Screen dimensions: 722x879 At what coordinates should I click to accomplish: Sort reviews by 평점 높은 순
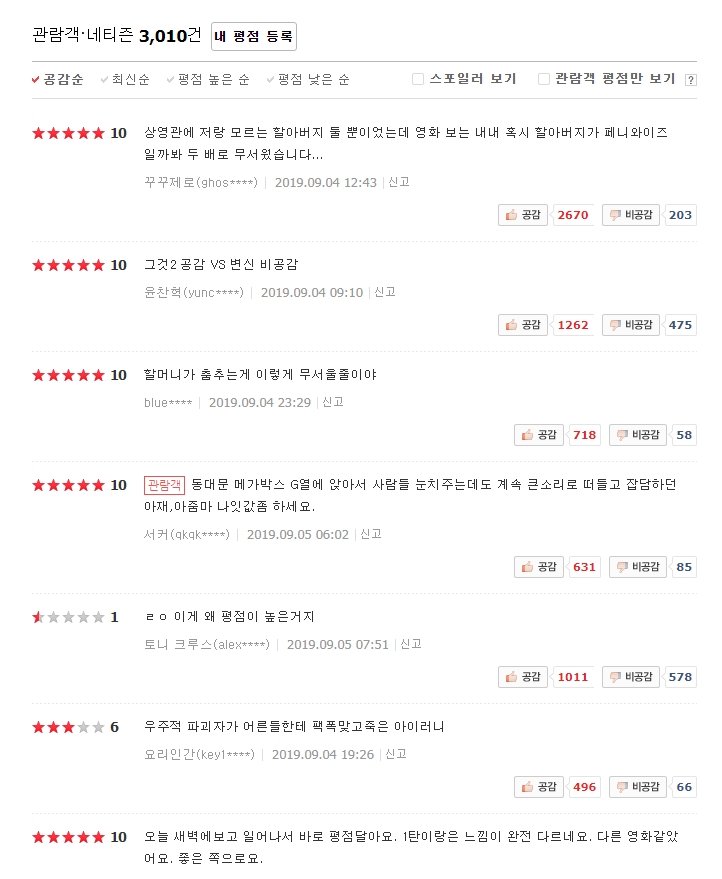click(208, 79)
